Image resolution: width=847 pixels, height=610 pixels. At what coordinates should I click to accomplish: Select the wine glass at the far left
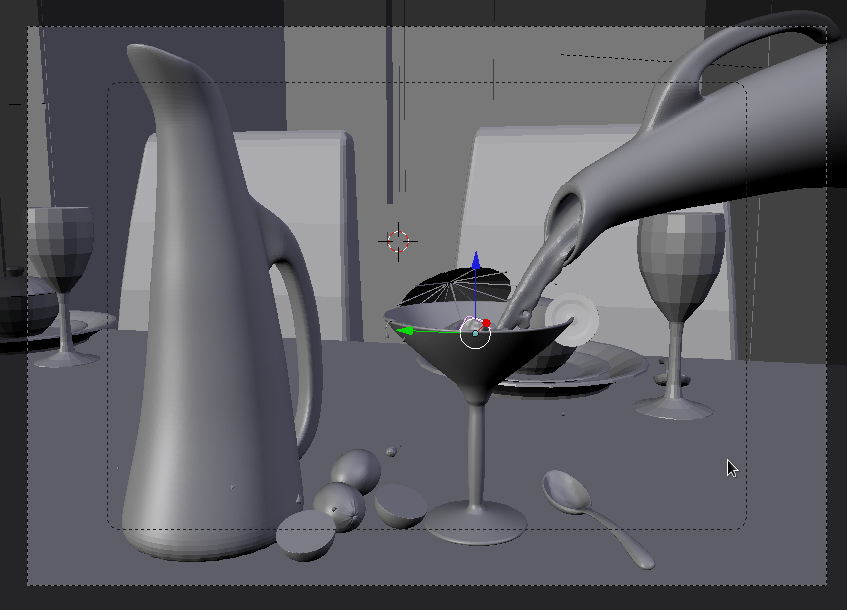point(62,286)
